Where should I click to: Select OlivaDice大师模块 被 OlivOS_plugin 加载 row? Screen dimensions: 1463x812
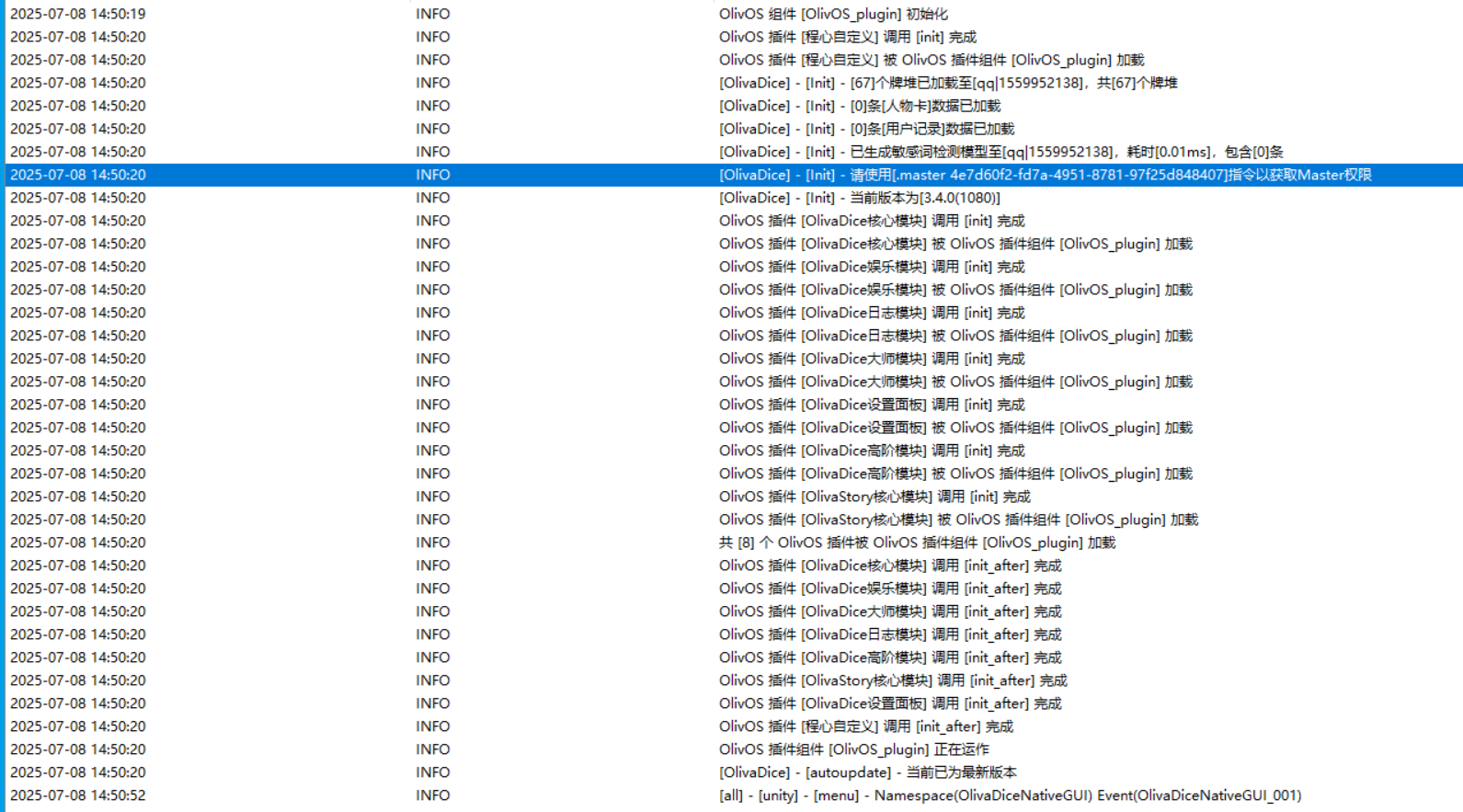click(x=955, y=382)
